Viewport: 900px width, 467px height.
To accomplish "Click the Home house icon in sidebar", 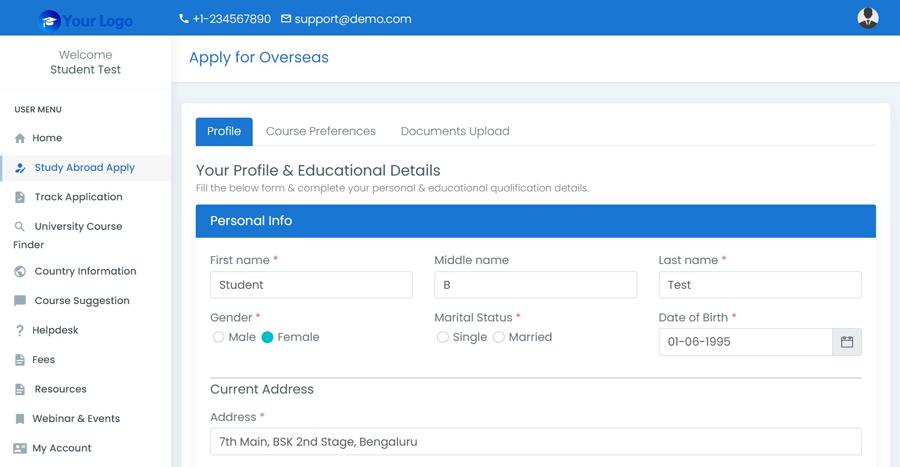I will [20, 138].
